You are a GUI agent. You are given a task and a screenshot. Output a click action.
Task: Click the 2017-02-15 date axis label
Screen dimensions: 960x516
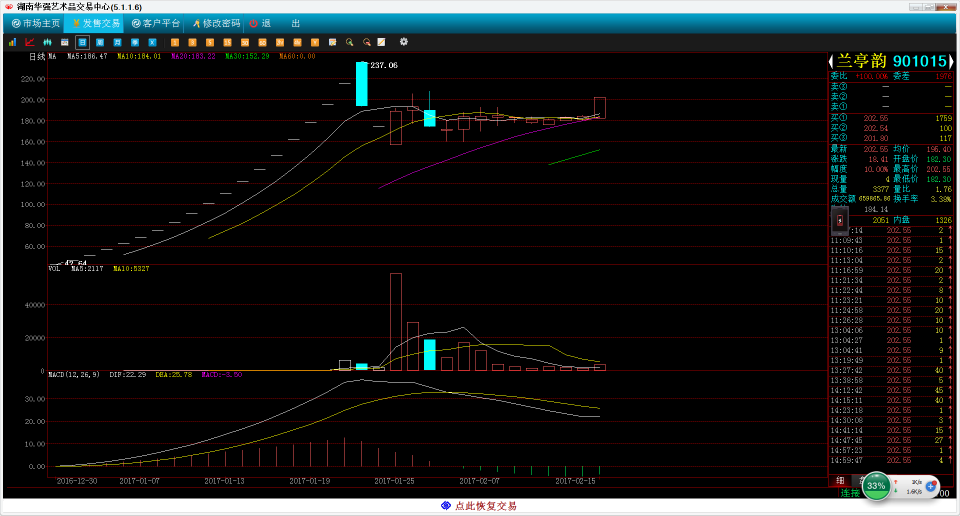click(x=576, y=481)
